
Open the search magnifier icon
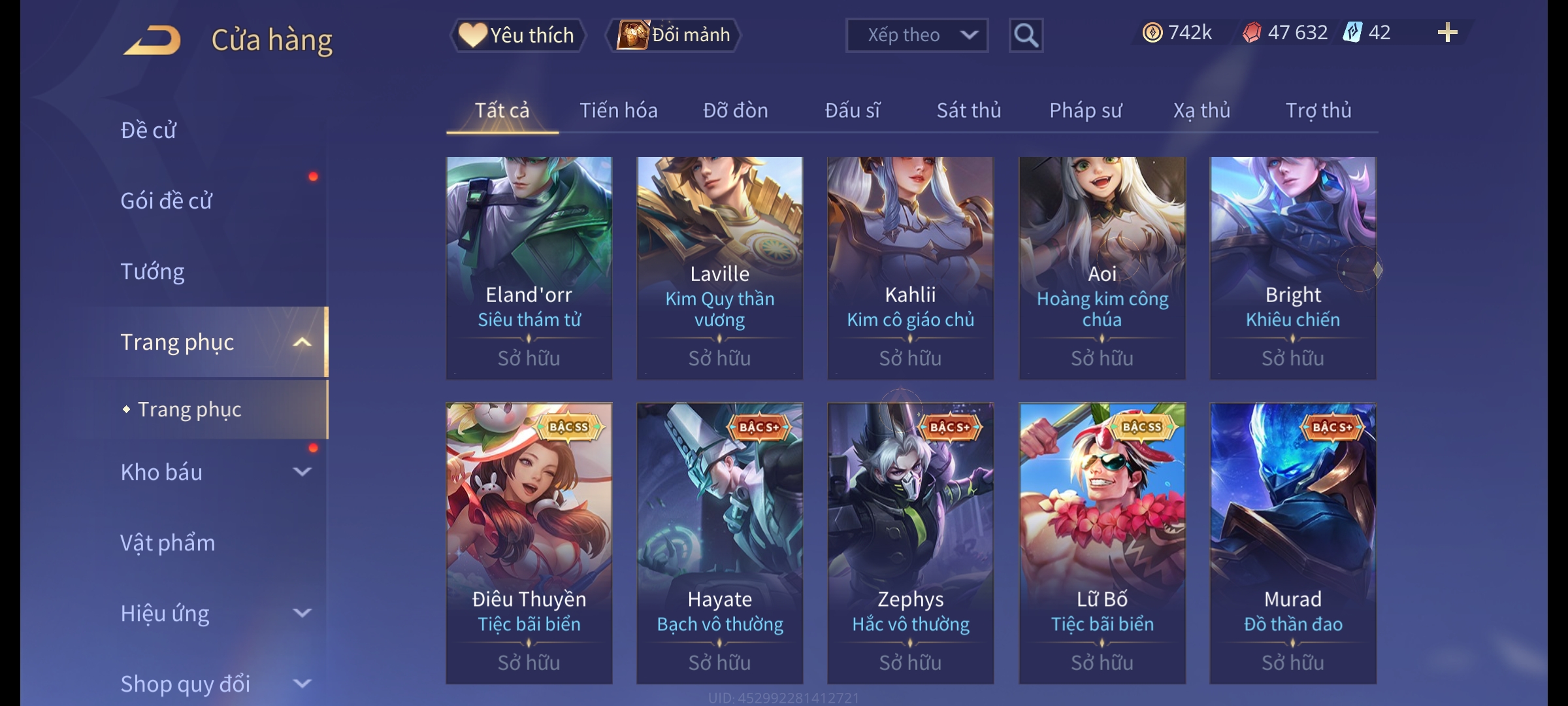point(1026,35)
